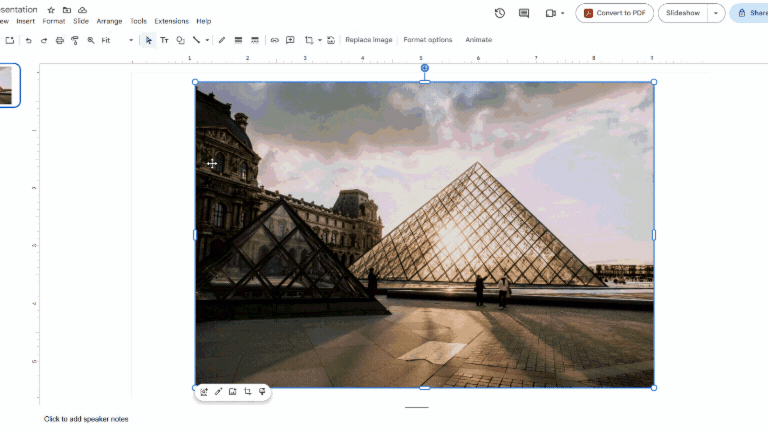Open Format options
The image size is (768, 432).
(x=428, y=40)
